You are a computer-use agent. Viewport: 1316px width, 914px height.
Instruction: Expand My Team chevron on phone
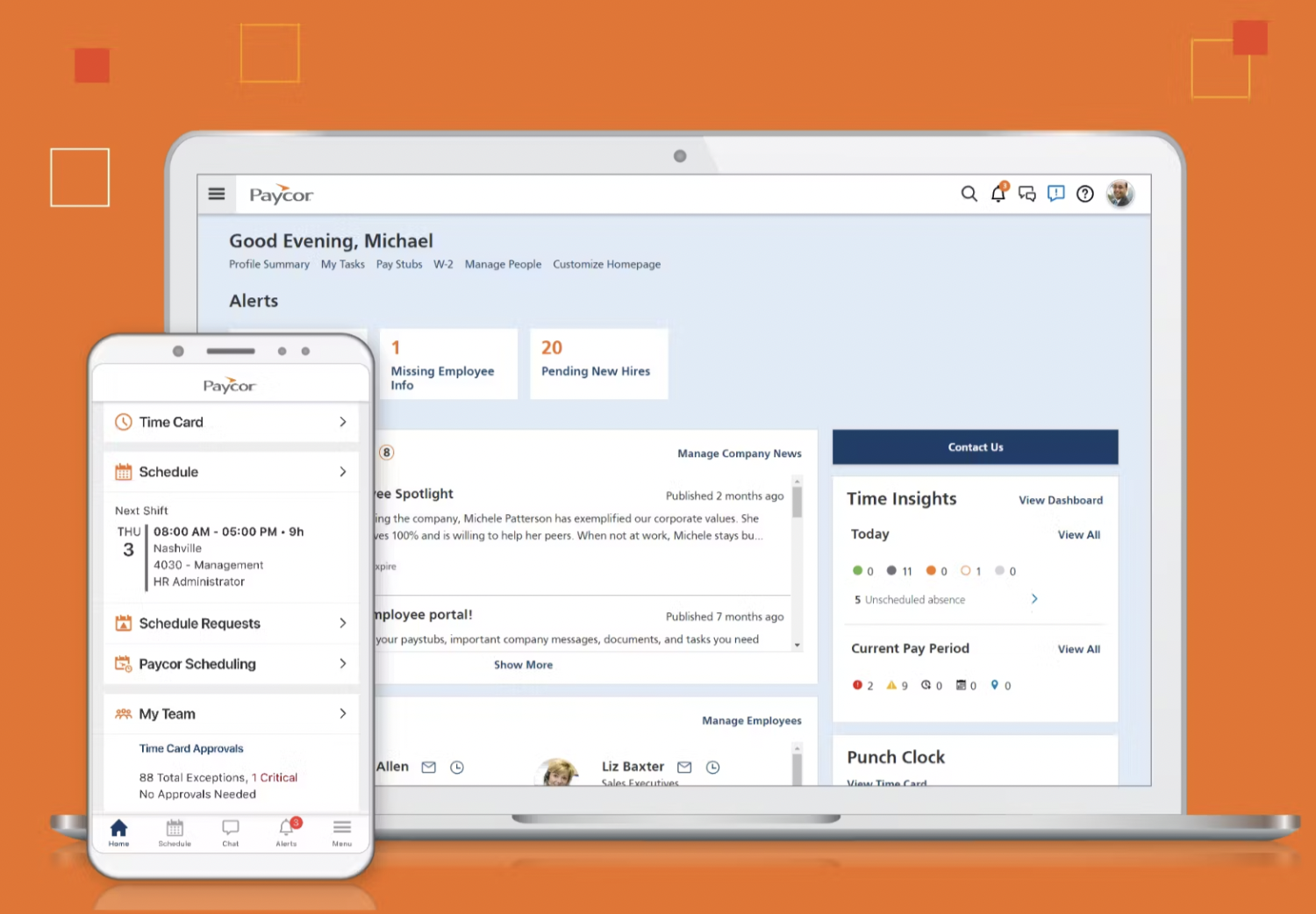tap(343, 714)
